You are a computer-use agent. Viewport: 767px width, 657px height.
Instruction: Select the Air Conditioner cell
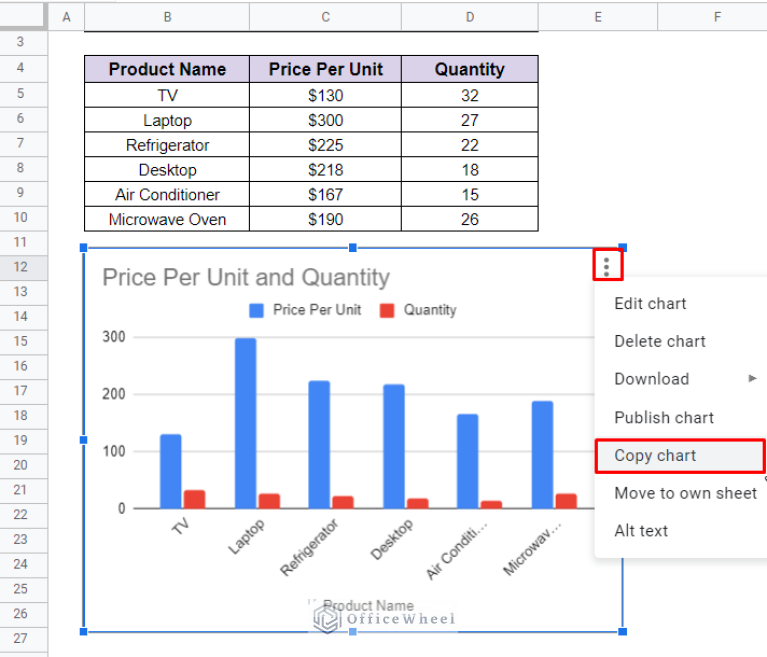click(167, 195)
